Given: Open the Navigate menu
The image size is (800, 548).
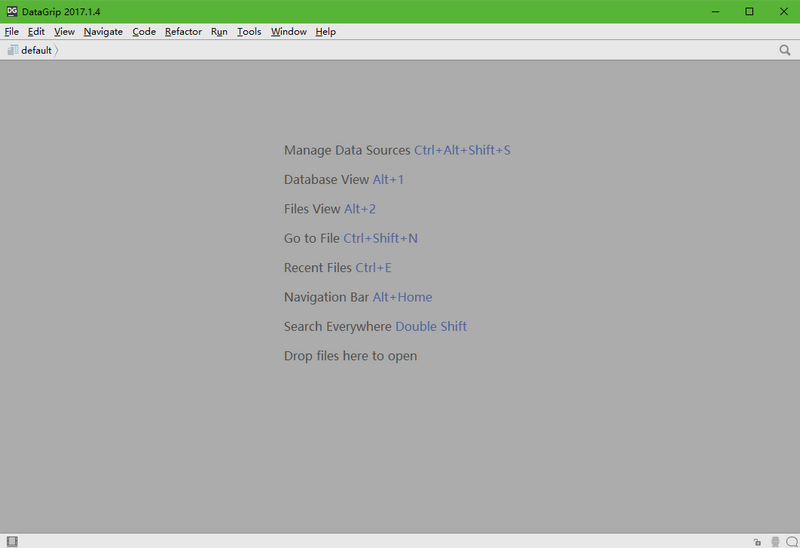Looking at the screenshot, I should click(103, 32).
